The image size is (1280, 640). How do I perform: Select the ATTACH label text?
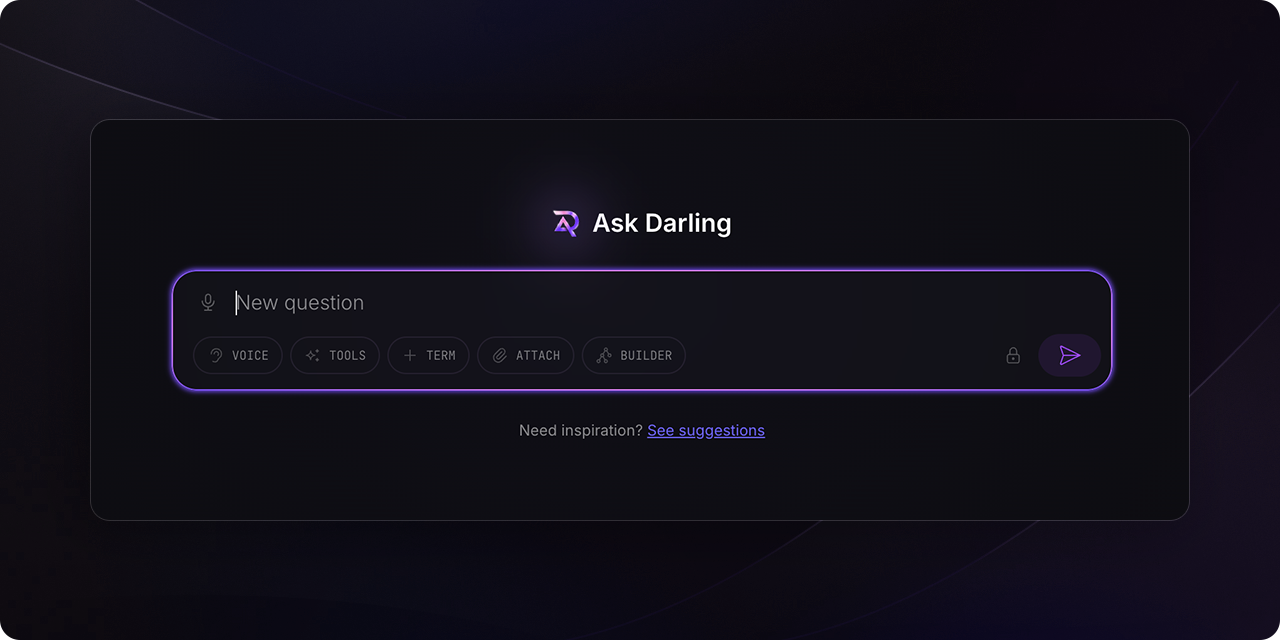coord(538,355)
